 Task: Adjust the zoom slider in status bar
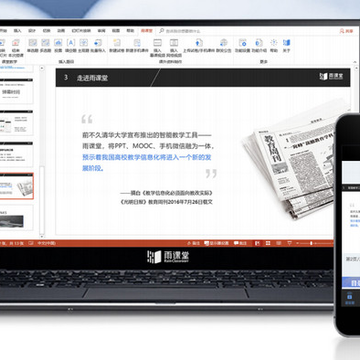tap(312, 243)
